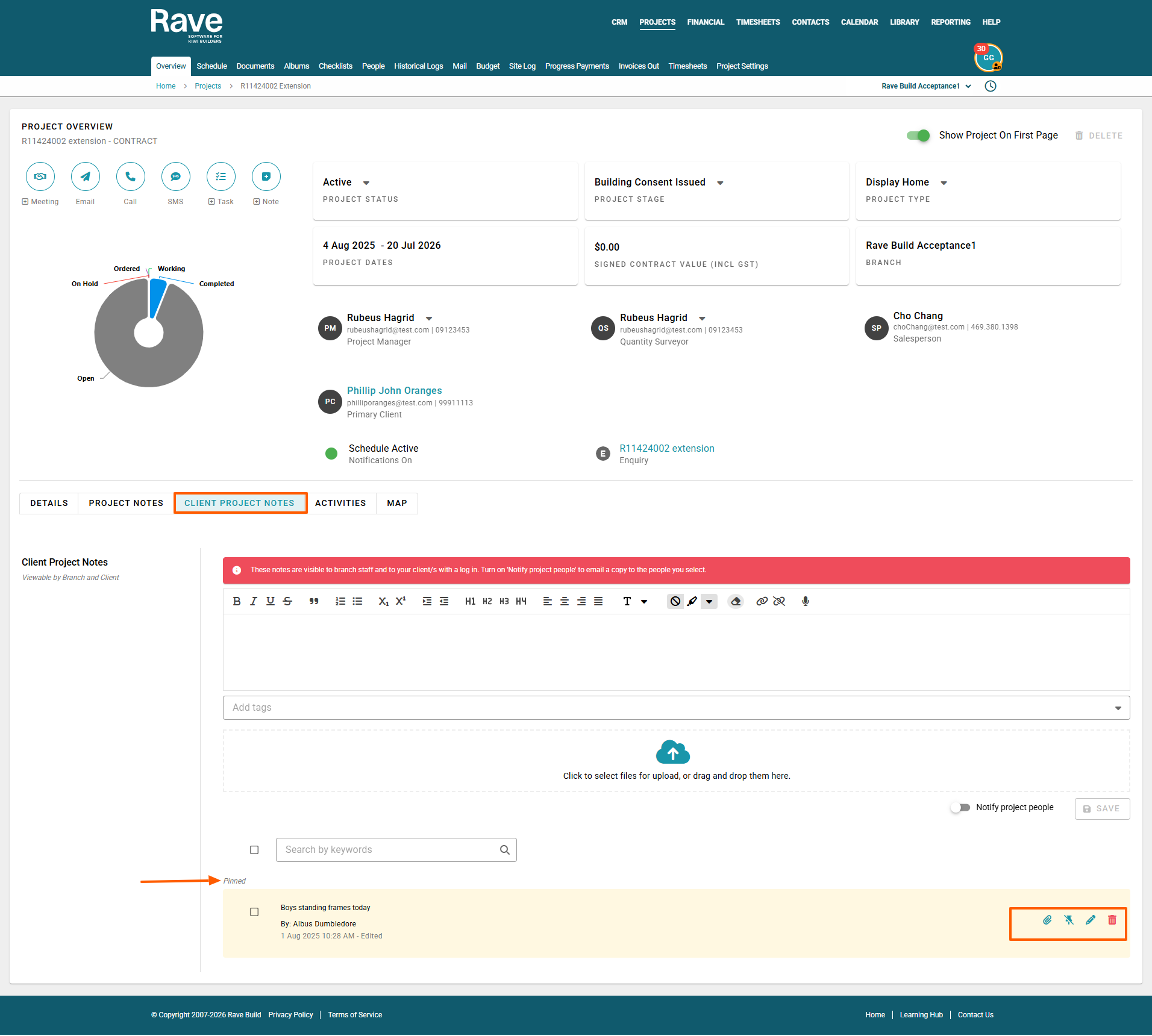The width and height of the screenshot is (1152, 1036).
Task: Expand the Building Consent Issued stage dropdown
Action: pos(720,183)
